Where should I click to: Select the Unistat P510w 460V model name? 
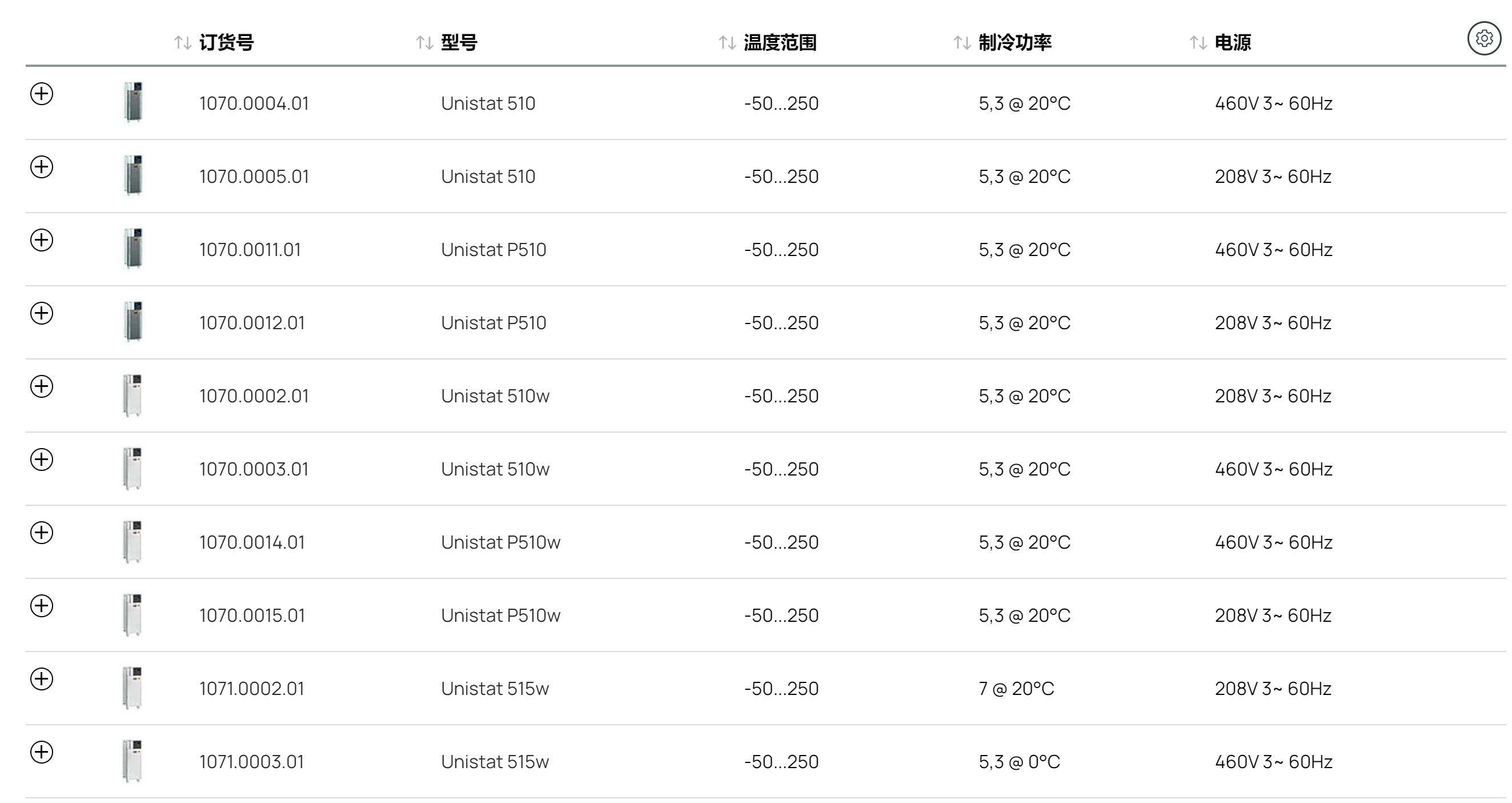(x=501, y=542)
